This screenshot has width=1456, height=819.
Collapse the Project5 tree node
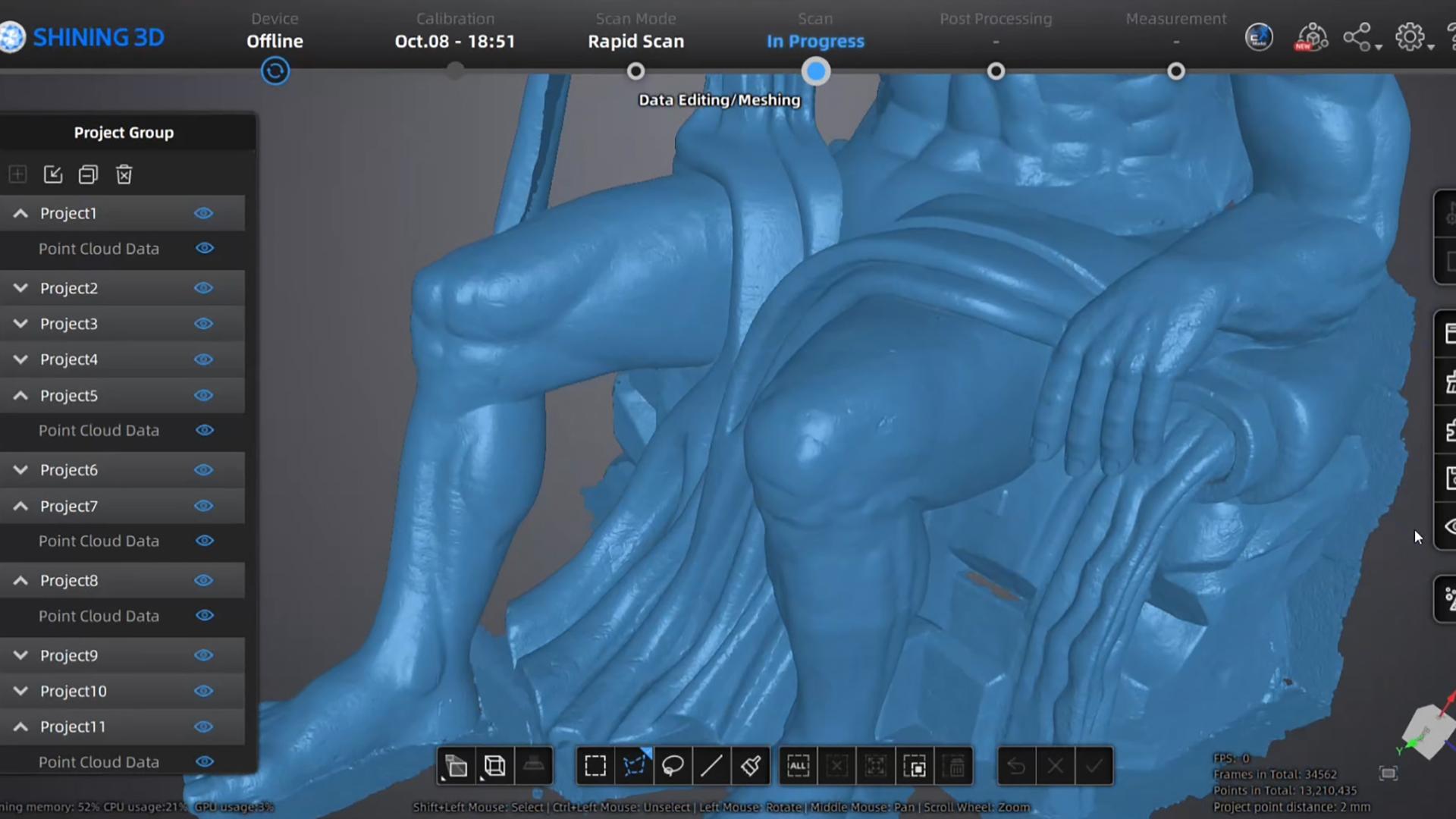pos(20,395)
